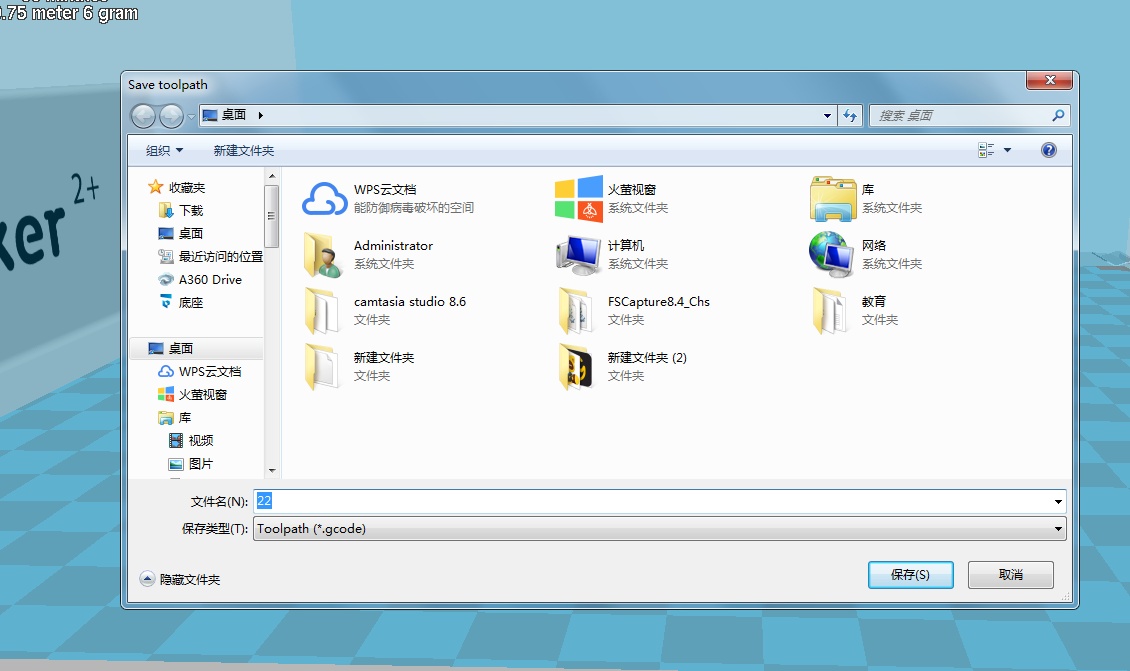
Task: Open the 文件名 filename history dropdown arrow
Action: click(x=1058, y=501)
